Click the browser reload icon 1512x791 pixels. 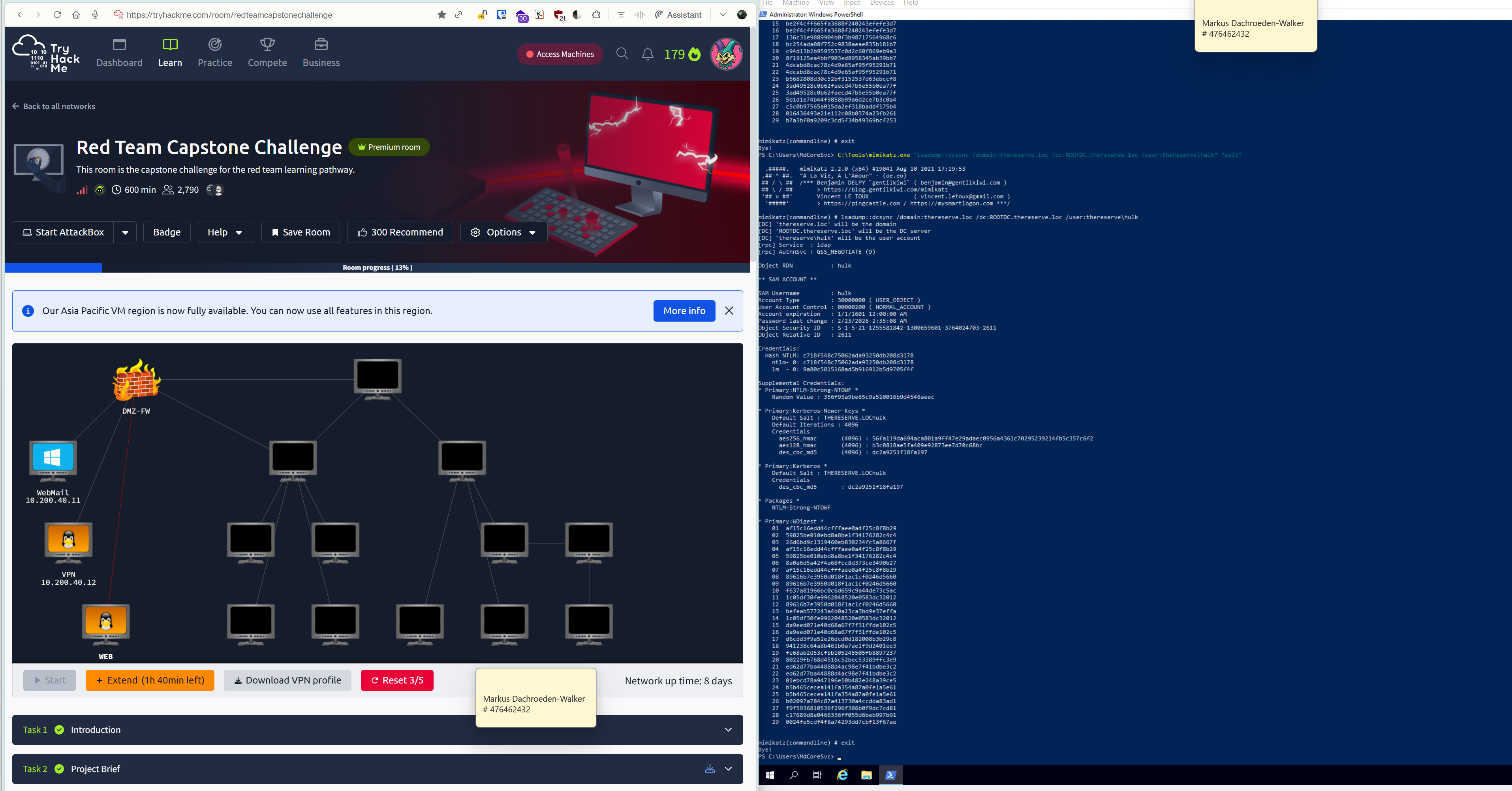[x=57, y=15]
